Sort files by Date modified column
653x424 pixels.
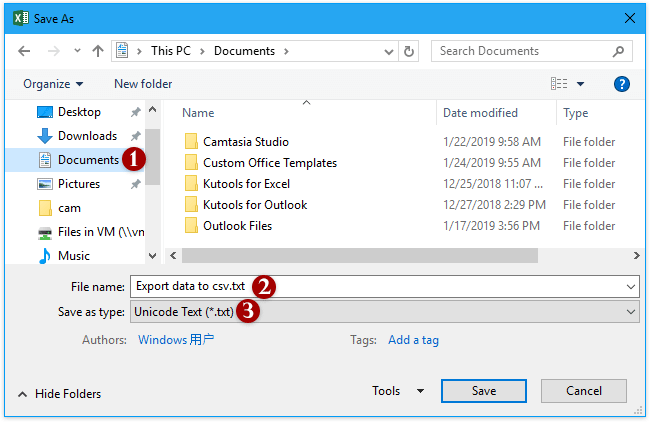pyautogui.click(x=480, y=113)
